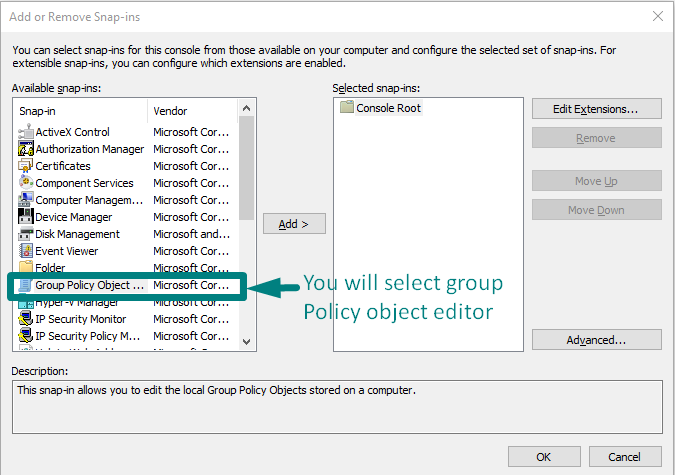
Task: Select Computer Management entry text
Action: [x=89, y=200]
